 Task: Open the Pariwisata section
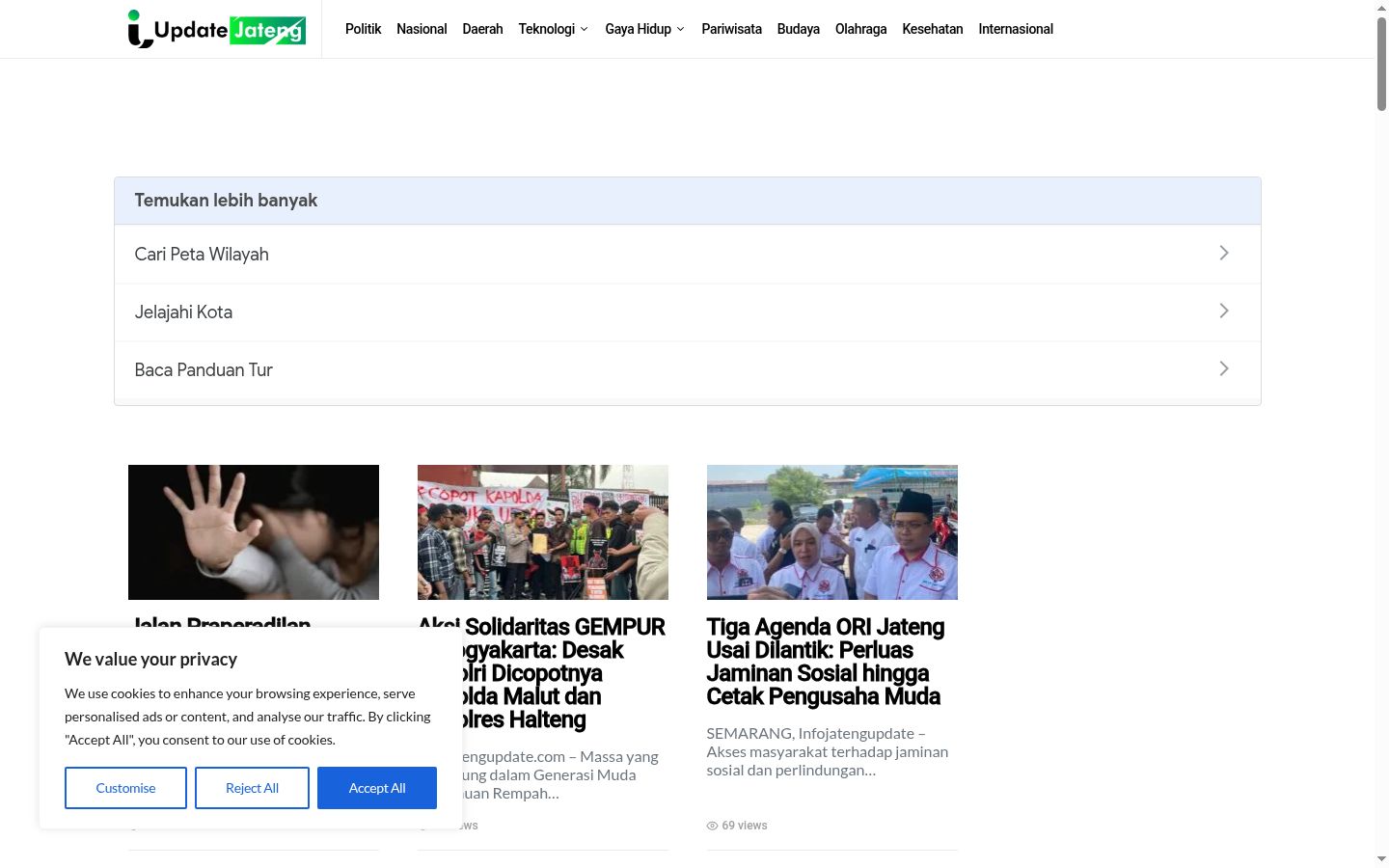coord(731,29)
